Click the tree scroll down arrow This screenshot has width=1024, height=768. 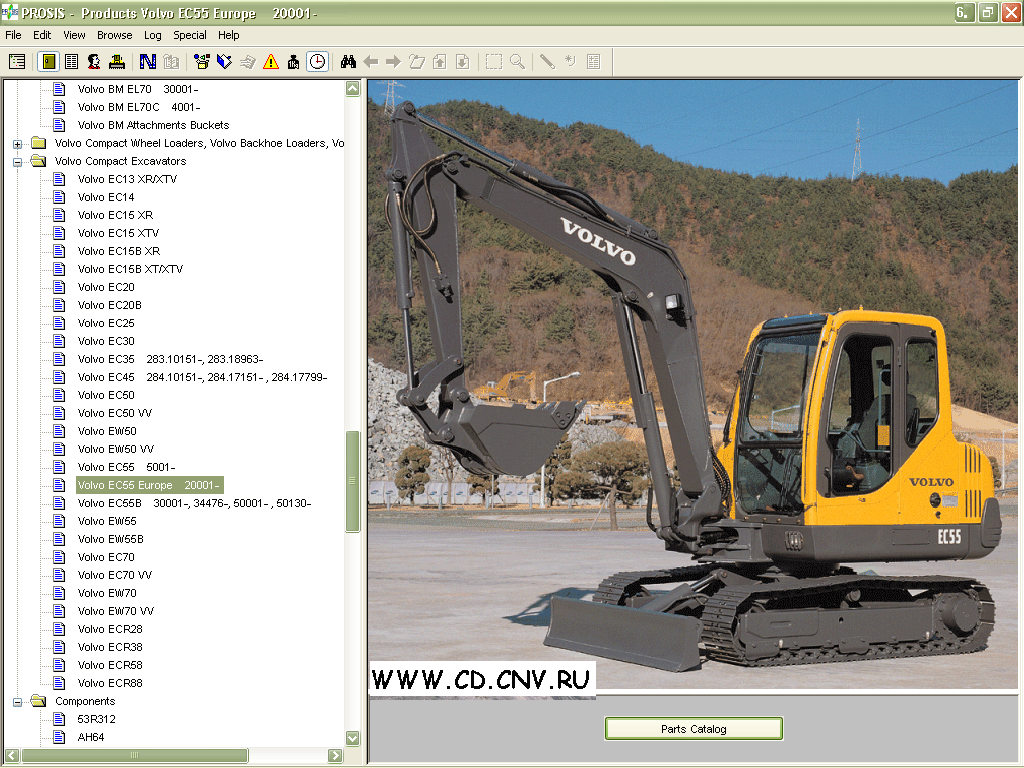[353, 739]
